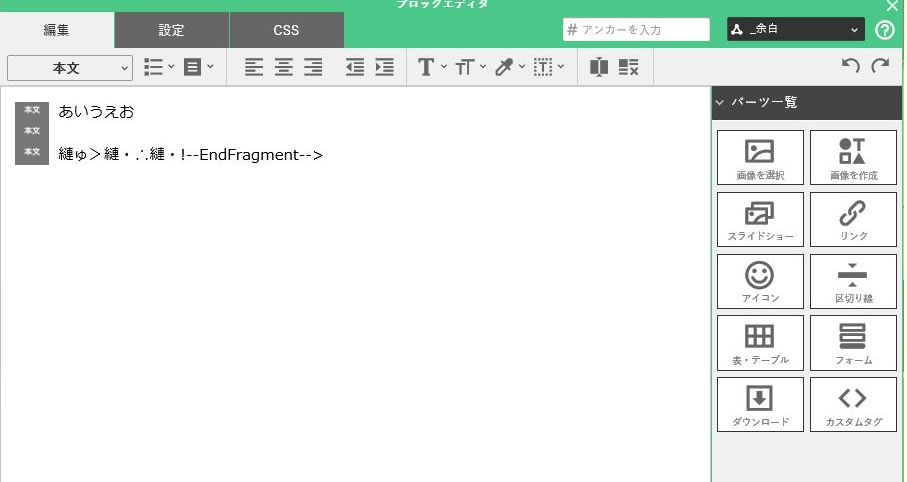Image resolution: width=907 pixels, height=482 pixels.
Task: Click the bold T font style icon
Action: tap(426, 67)
